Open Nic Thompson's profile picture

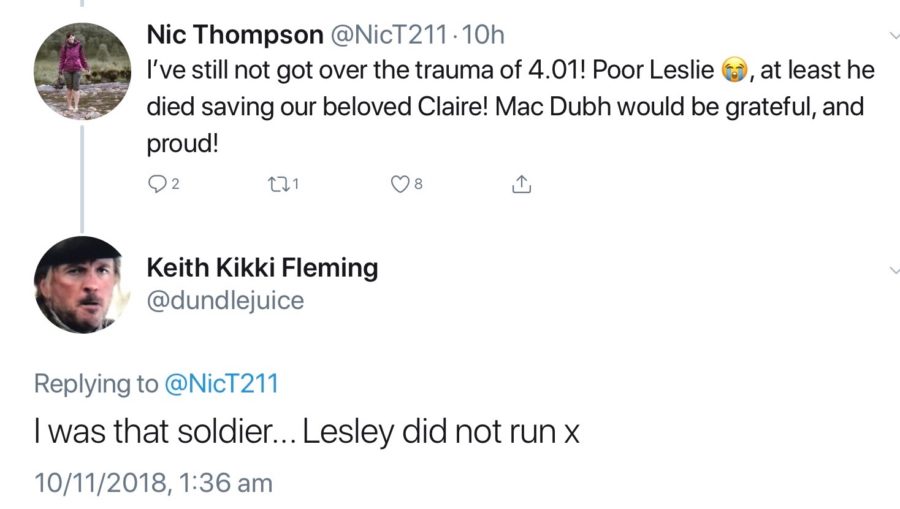point(81,73)
